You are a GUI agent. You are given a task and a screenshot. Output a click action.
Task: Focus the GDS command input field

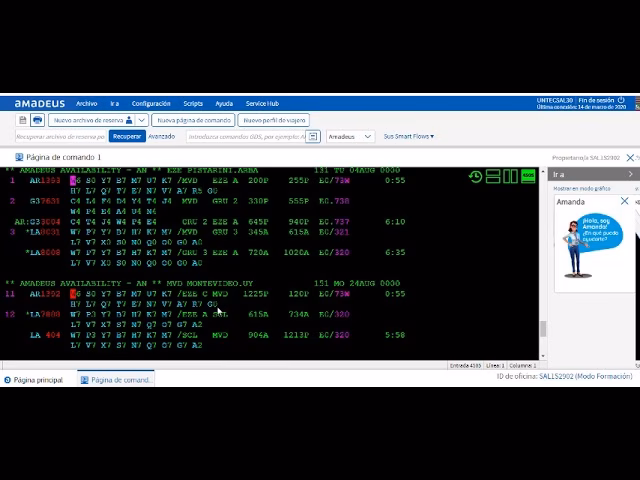[246, 136]
